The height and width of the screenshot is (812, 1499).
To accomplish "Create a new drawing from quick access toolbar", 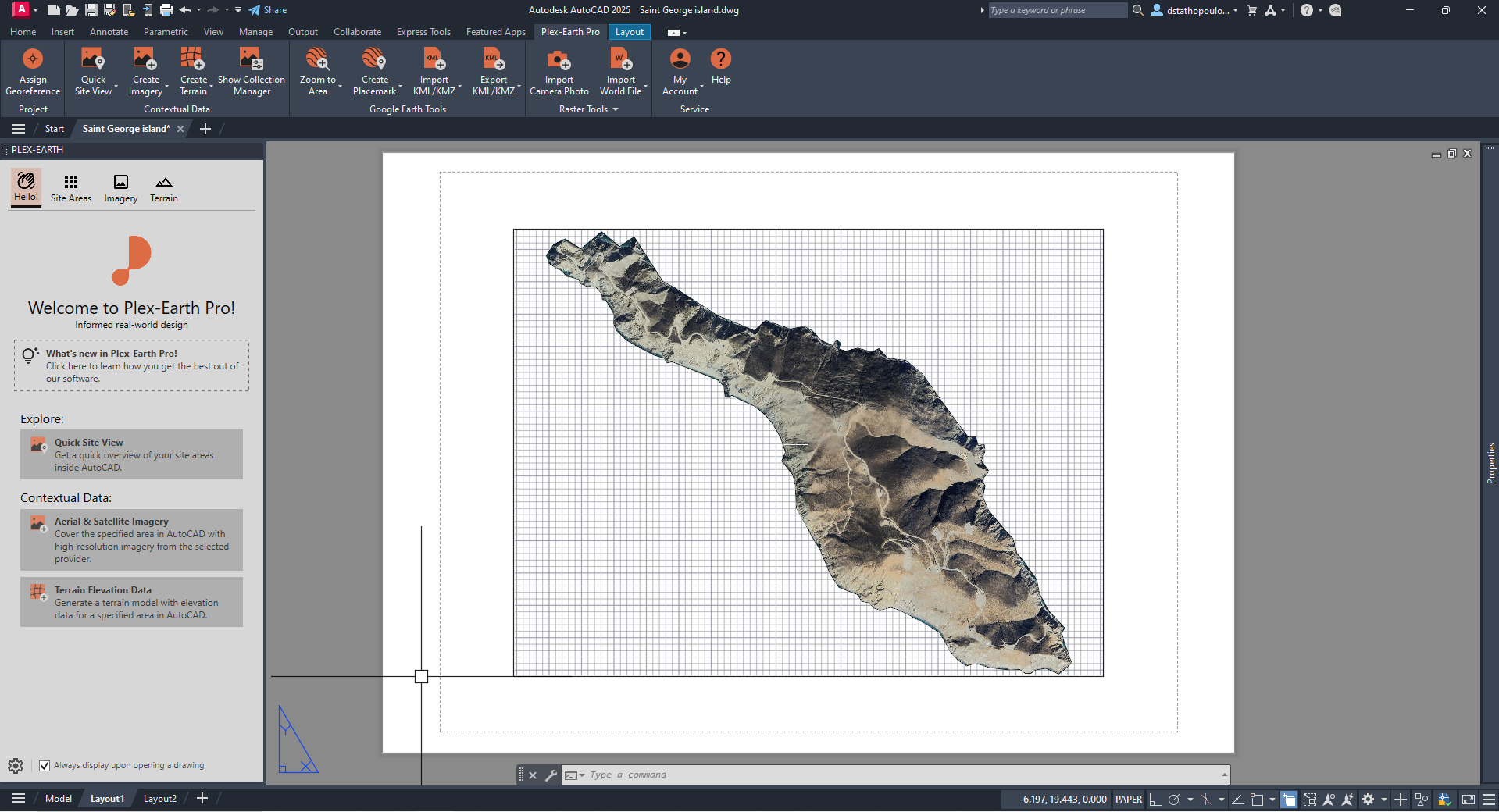I will 53,10.
